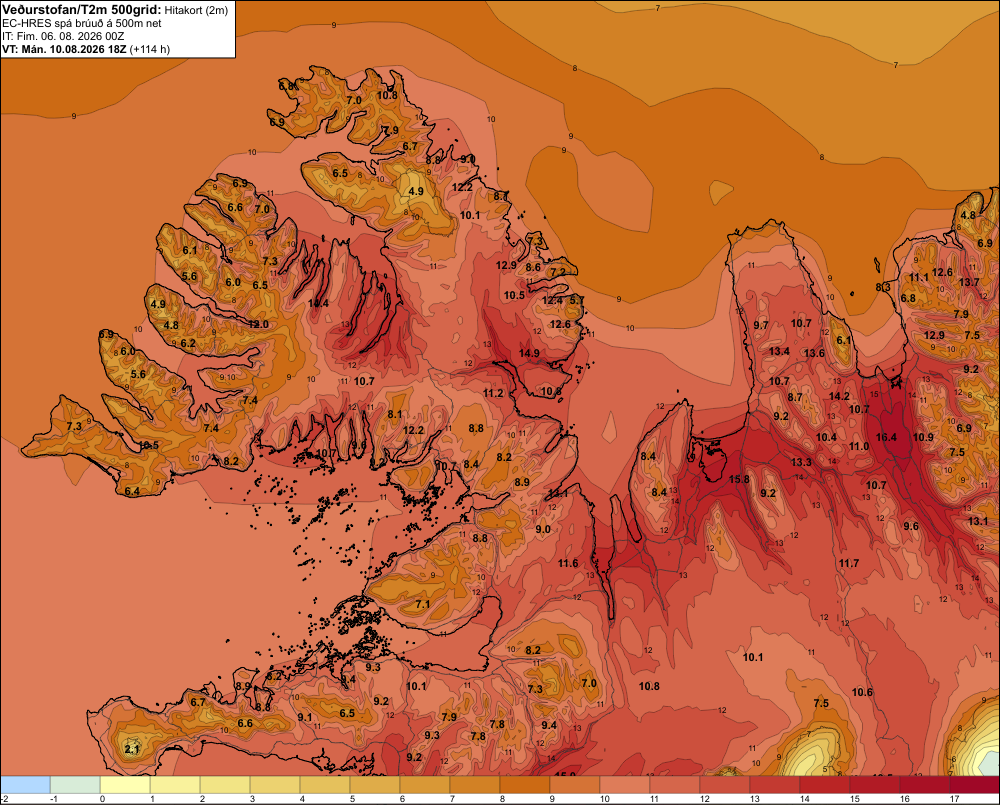The image size is (1000, 805).
Task: Click the legend tick label 17
Action: (955, 799)
